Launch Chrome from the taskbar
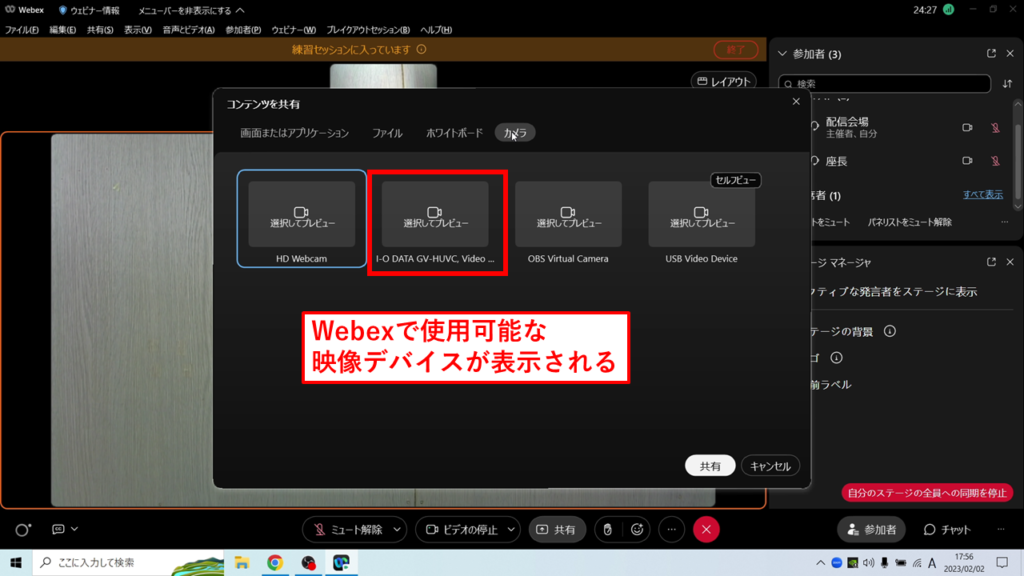 pyautogui.click(x=273, y=562)
